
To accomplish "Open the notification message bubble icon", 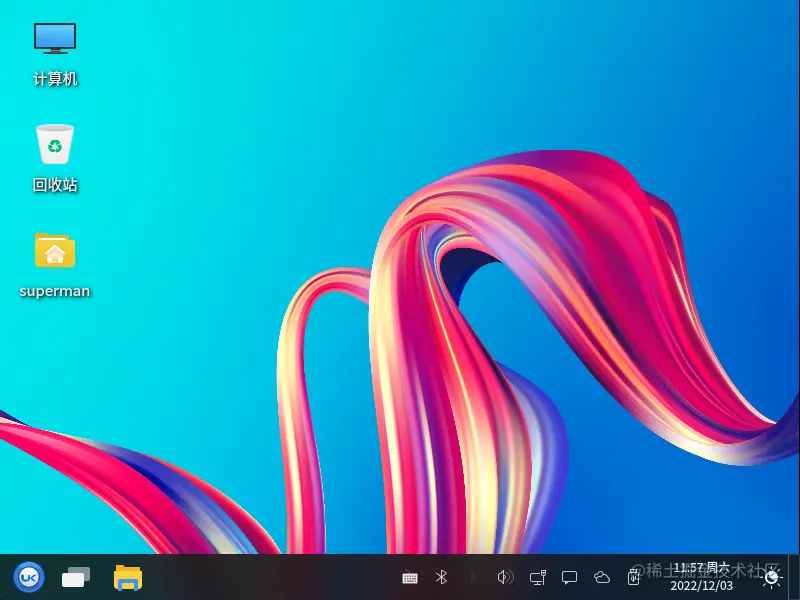I will (569, 577).
